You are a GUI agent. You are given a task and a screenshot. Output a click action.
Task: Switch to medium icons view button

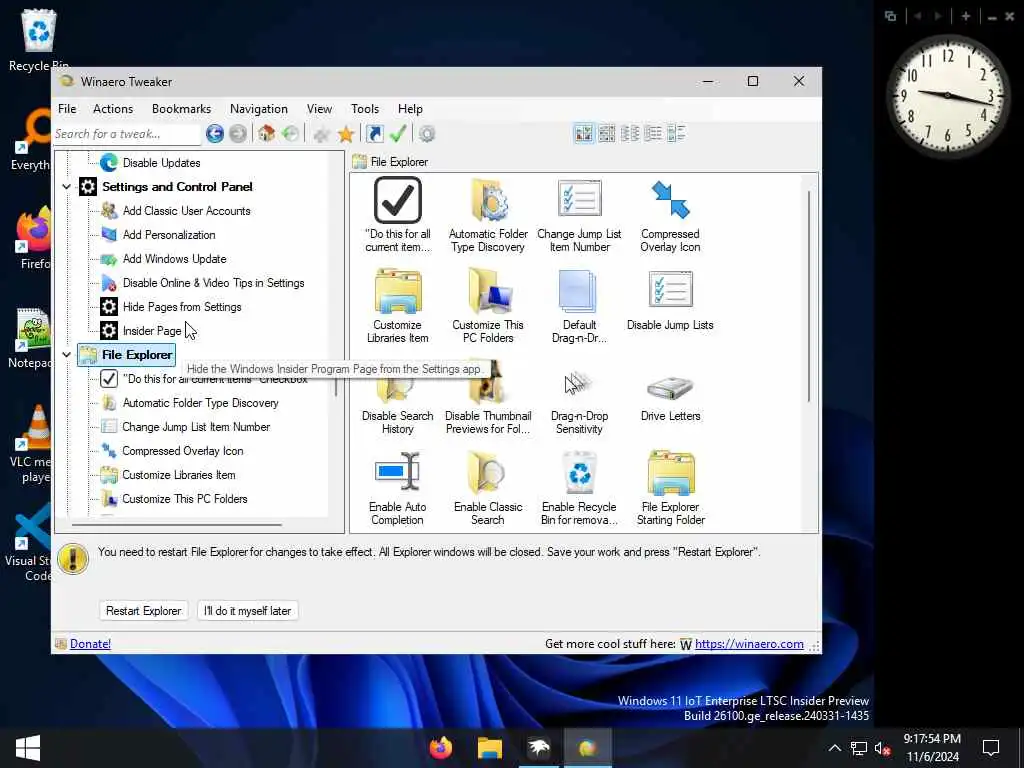point(607,133)
